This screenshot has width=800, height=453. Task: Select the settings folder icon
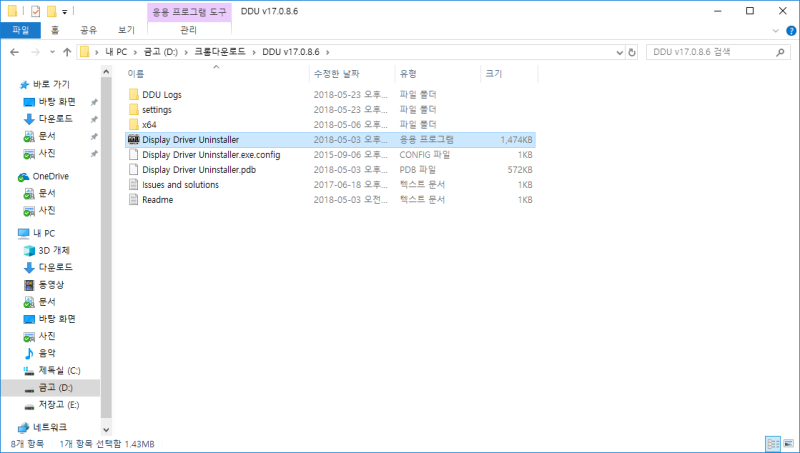coord(134,110)
